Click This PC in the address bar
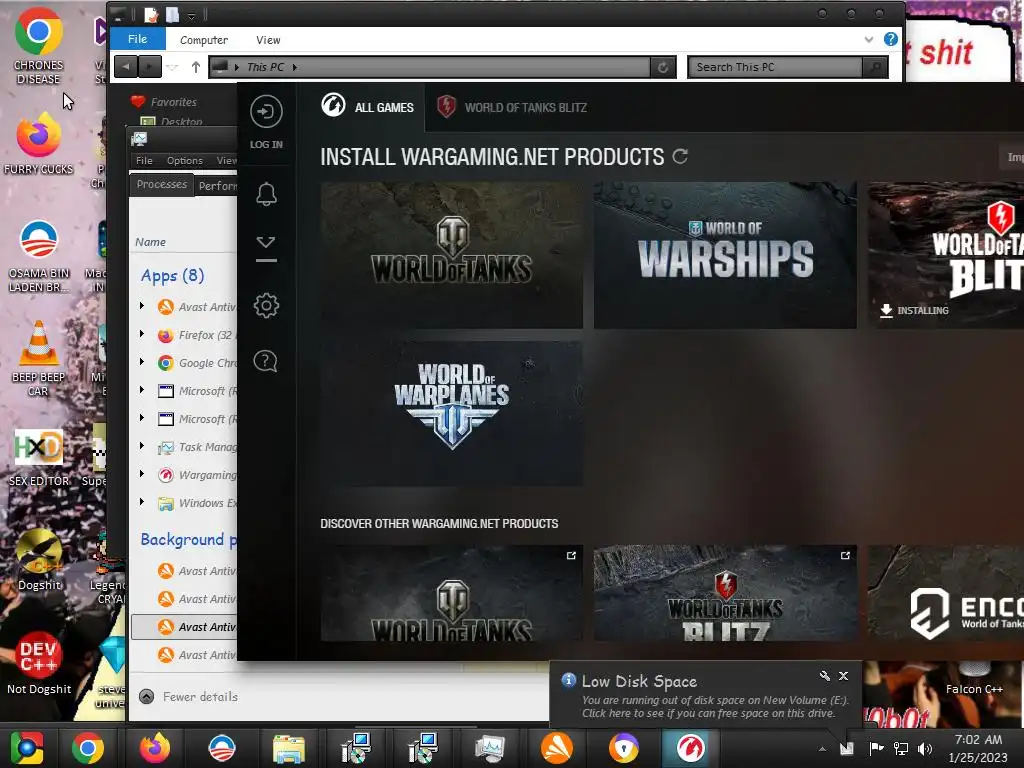The width and height of the screenshot is (1024, 768). coord(265,67)
